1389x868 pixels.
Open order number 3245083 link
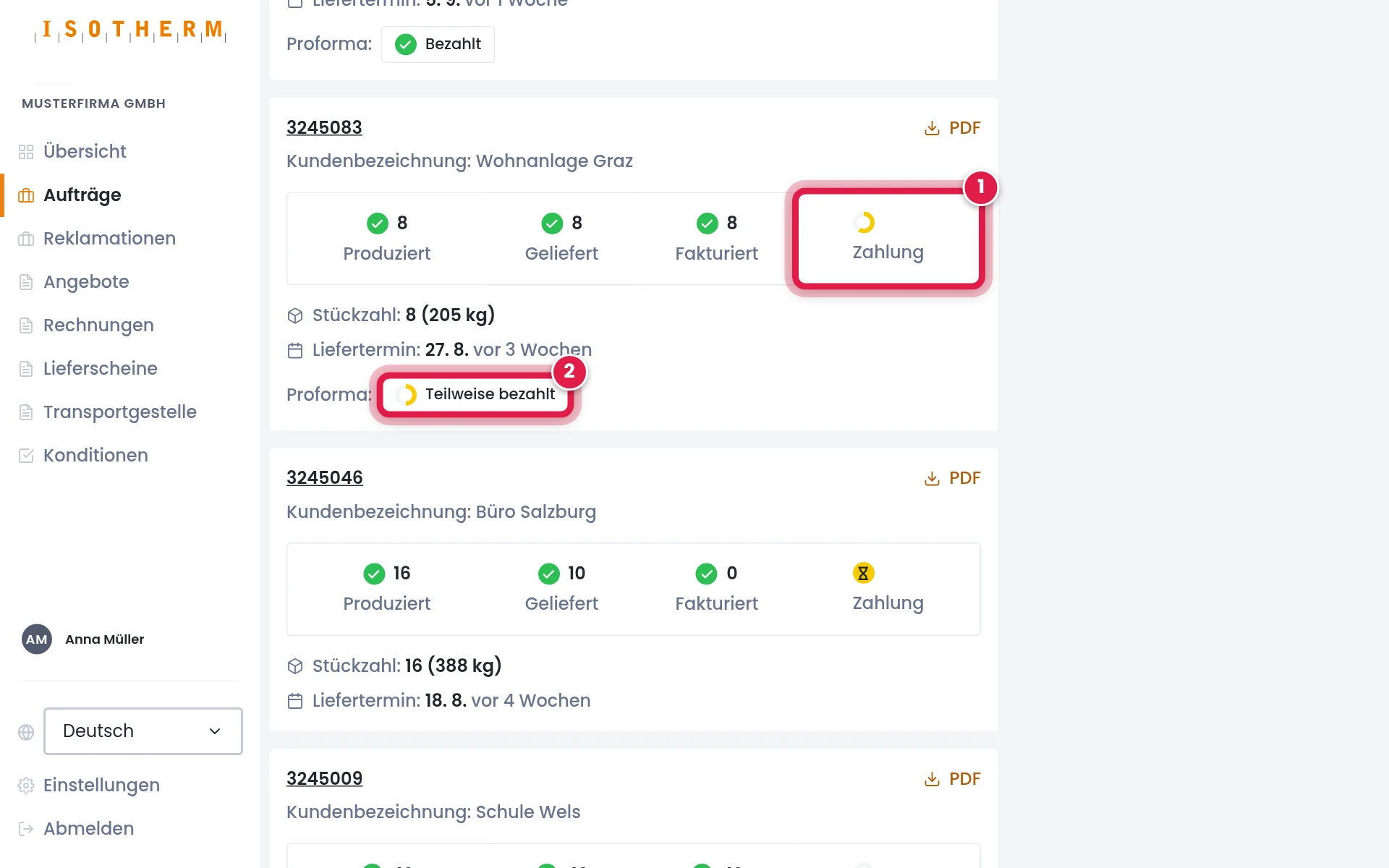[x=324, y=127]
